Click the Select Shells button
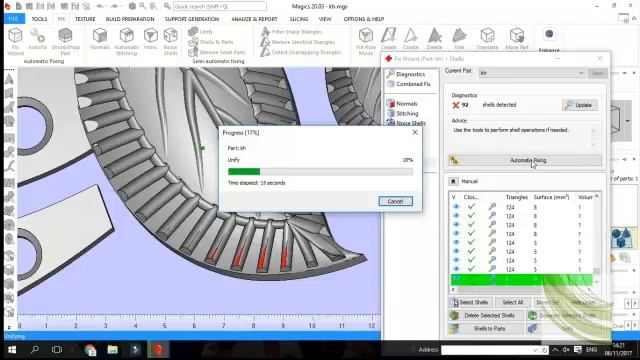Viewport: 640px width, 360px height. pyautogui.click(x=470, y=302)
